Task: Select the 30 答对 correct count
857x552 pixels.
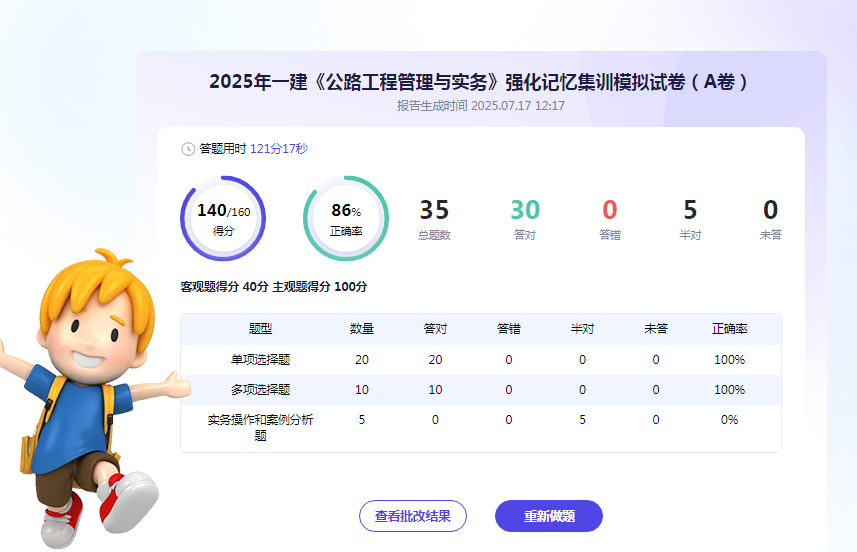Action: coord(525,219)
